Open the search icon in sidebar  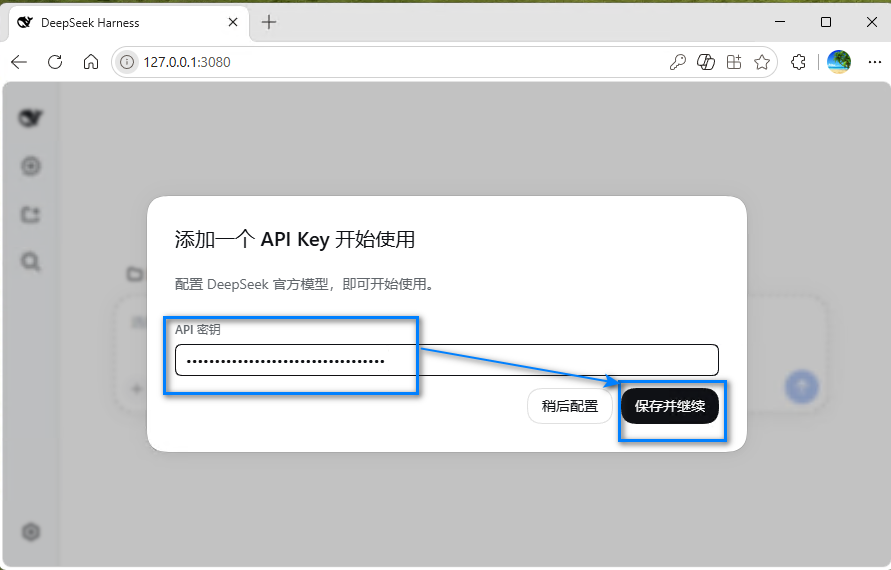point(31,262)
